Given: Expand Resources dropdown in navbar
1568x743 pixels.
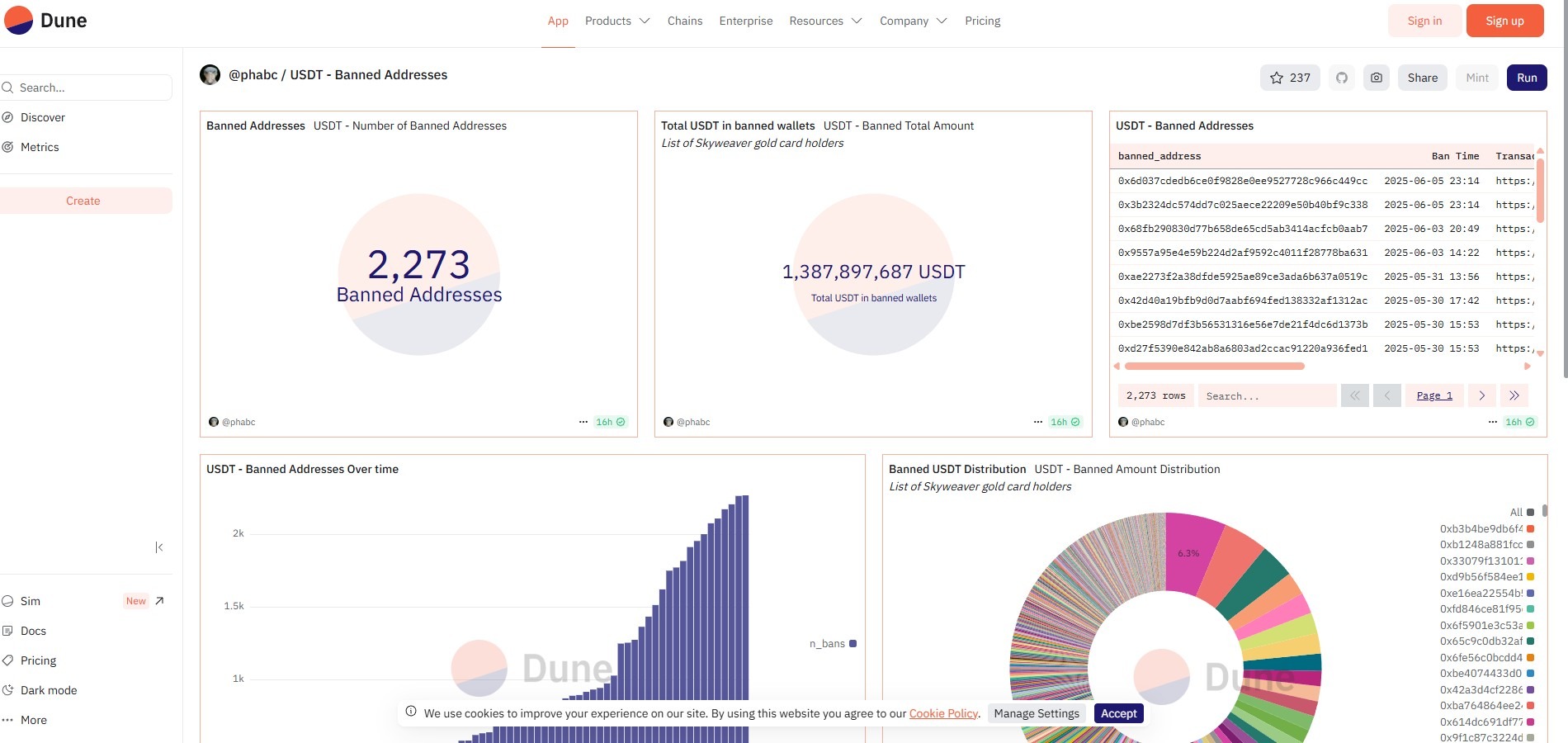Looking at the screenshot, I should click(x=825, y=21).
